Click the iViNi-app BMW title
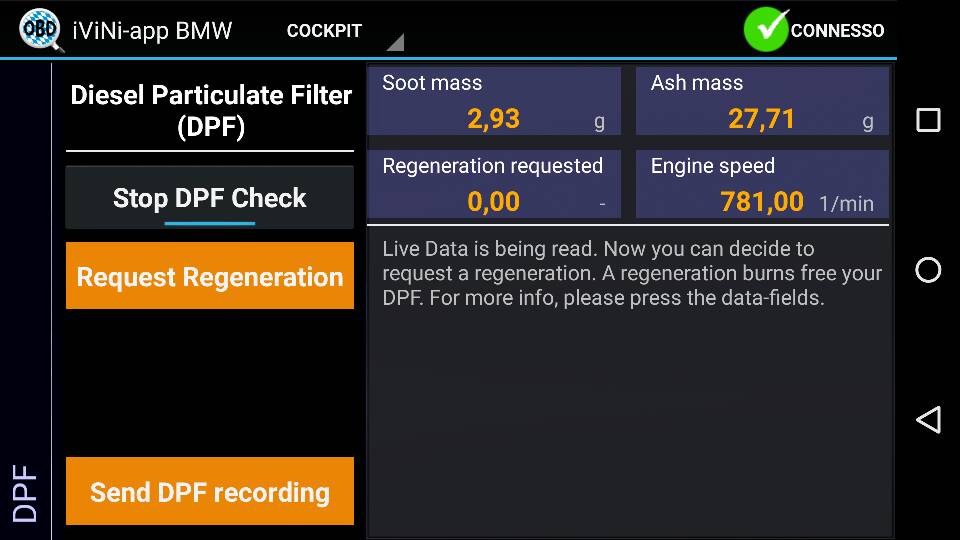 (x=152, y=31)
